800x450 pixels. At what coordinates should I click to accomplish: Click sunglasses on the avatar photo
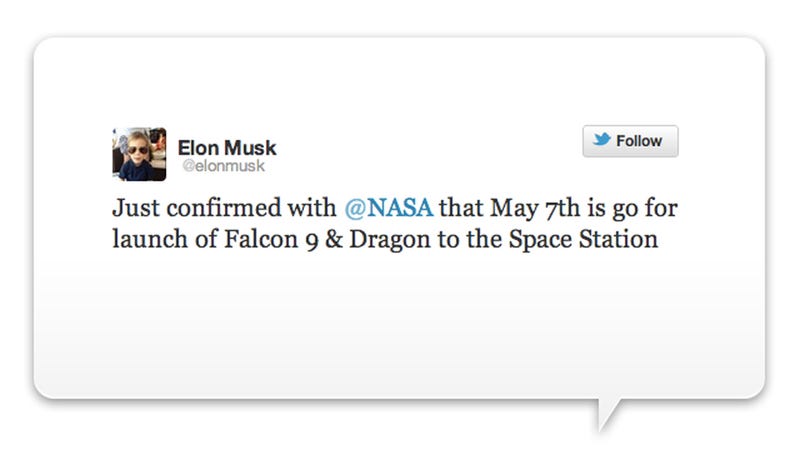tap(137, 150)
